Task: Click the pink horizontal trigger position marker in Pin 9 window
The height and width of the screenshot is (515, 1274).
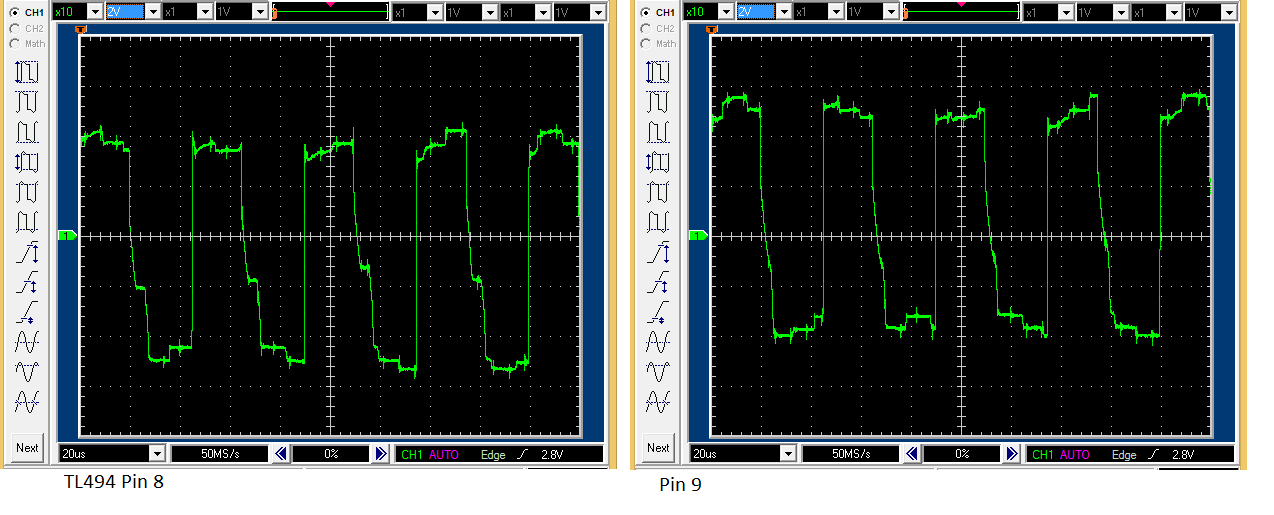Action: click(x=961, y=5)
